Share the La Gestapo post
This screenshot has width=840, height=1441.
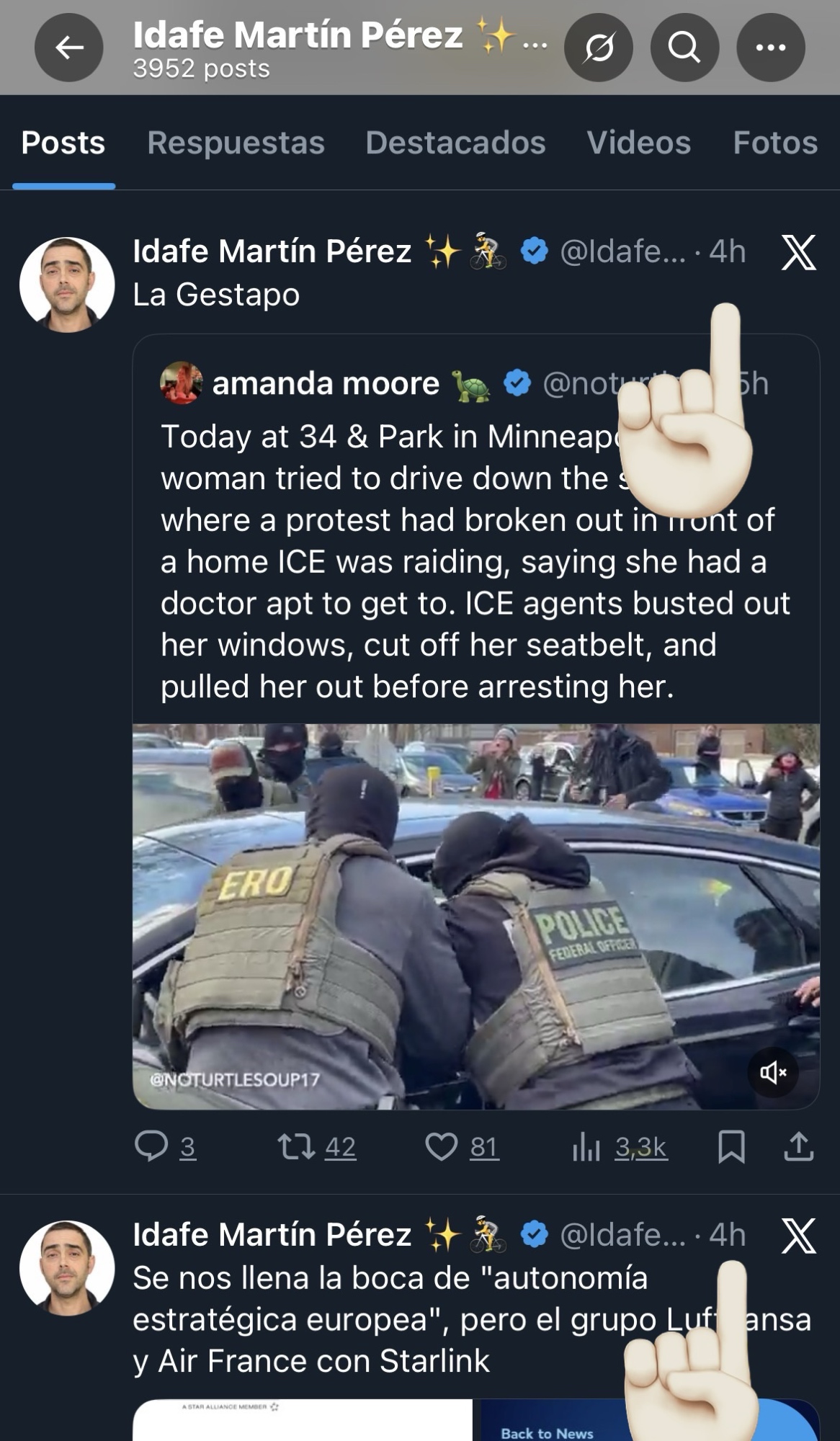point(798,1146)
